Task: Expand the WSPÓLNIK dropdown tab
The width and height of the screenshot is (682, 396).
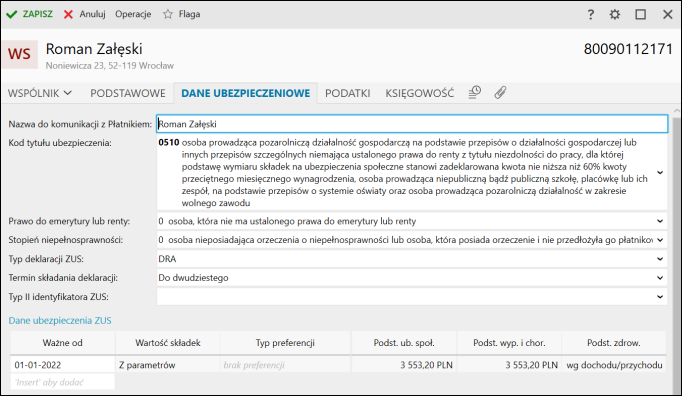Action: pyautogui.click(x=40, y=93)
